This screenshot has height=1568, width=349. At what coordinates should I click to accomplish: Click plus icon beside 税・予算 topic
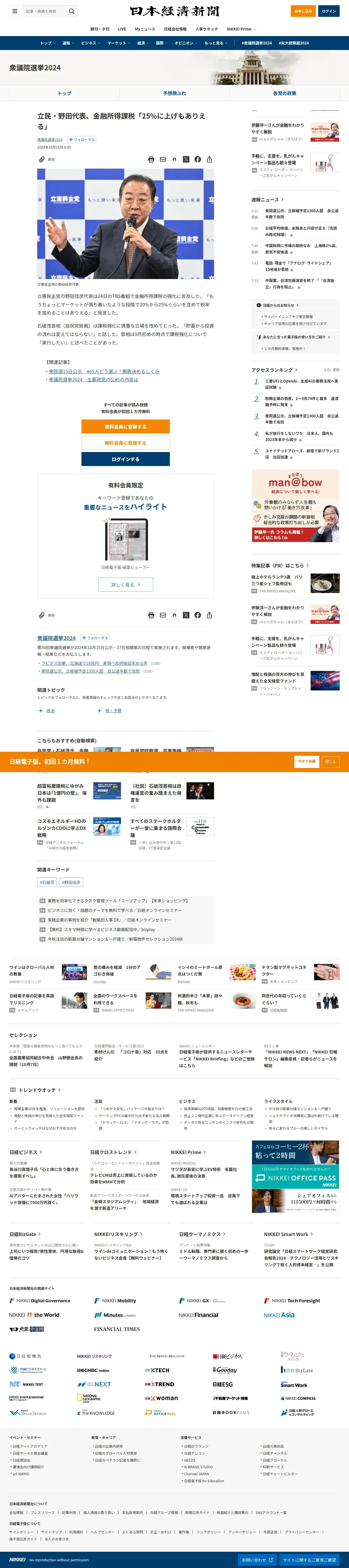pyautogui.click(x=99, y=711)
